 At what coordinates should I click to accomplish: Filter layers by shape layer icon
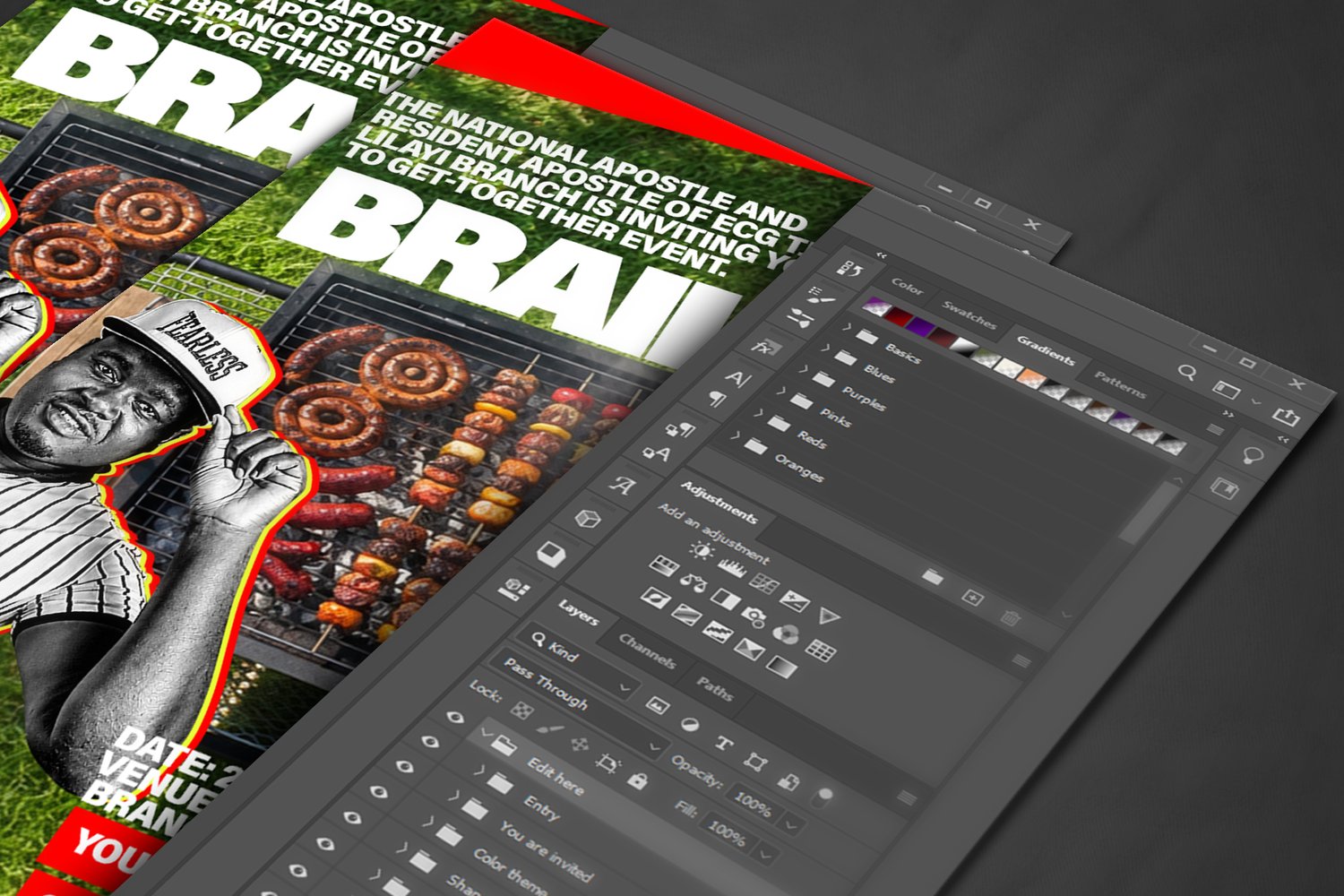[x=755, y=762]
